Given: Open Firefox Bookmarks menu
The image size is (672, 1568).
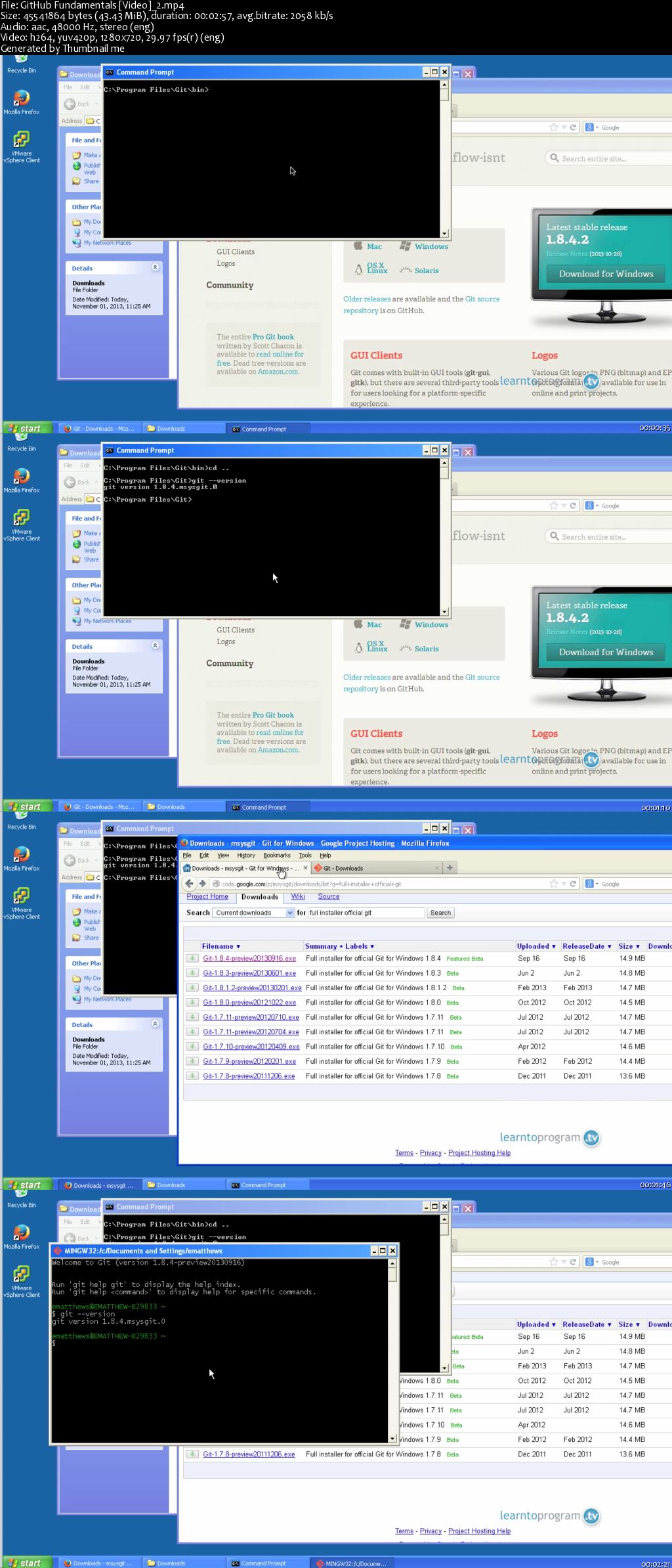Looking at the screenshot, I should (x=277, y=856).
